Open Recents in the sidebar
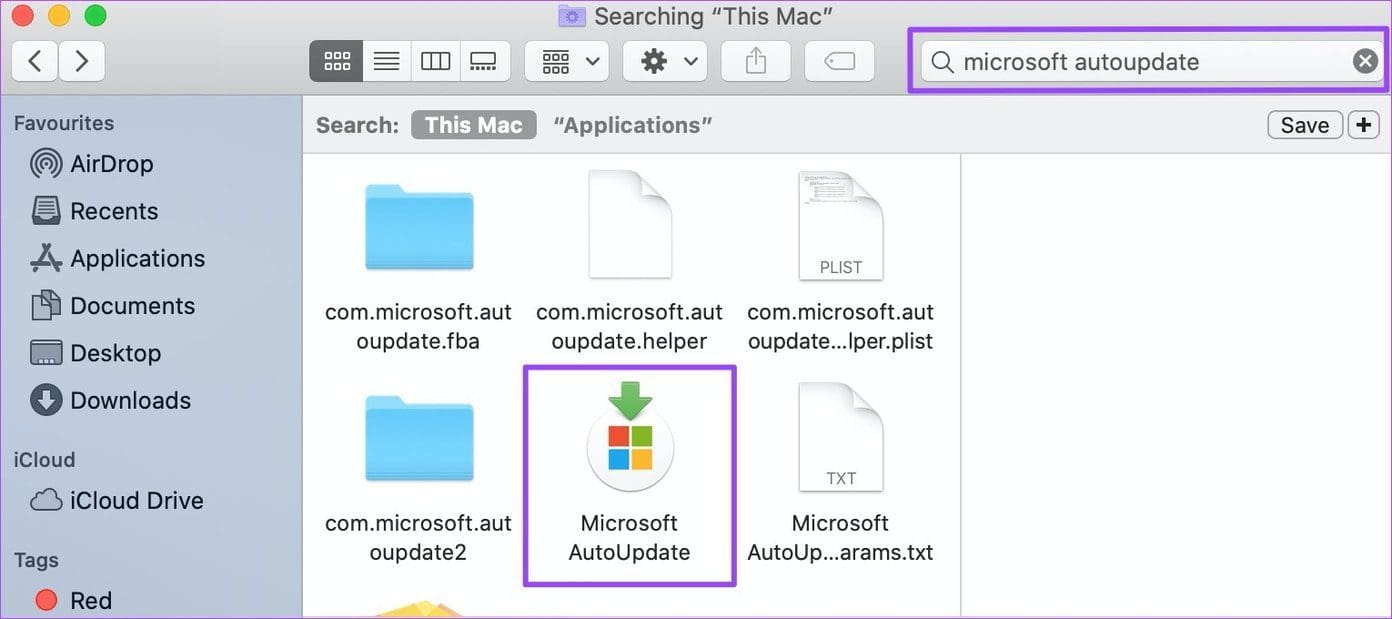Viewport: 1392px width, 619px height. click(x=93, y=211)
